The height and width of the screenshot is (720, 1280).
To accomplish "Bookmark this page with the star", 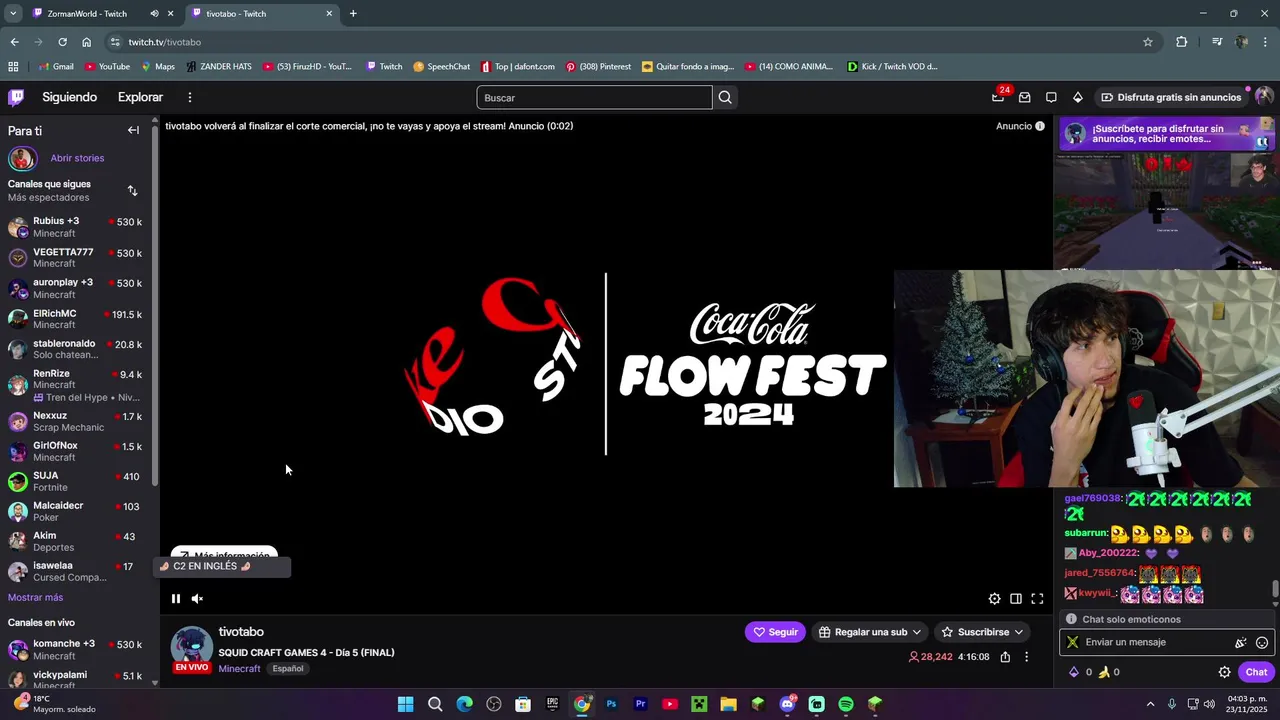I will point(1148,42).
